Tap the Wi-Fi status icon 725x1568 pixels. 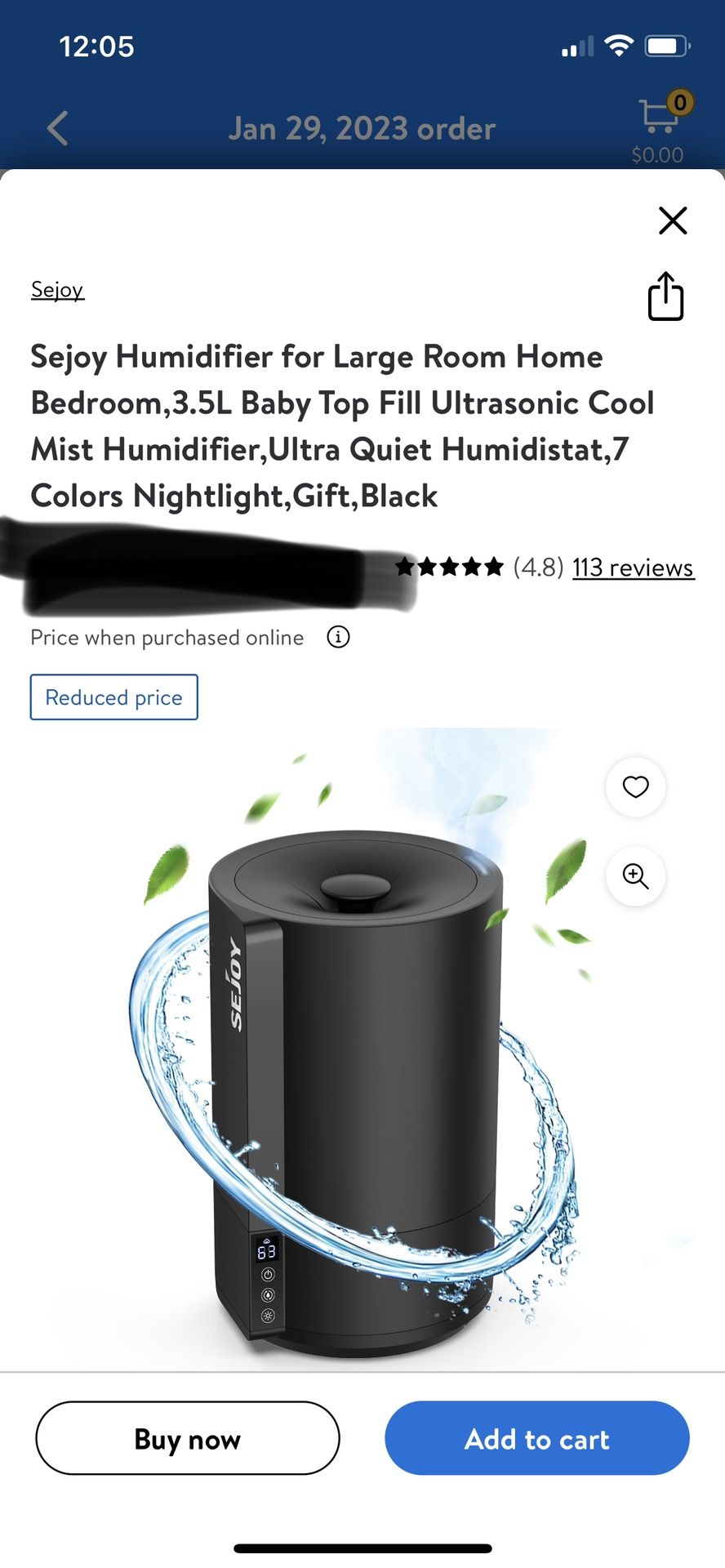click(x=620, y=46)
